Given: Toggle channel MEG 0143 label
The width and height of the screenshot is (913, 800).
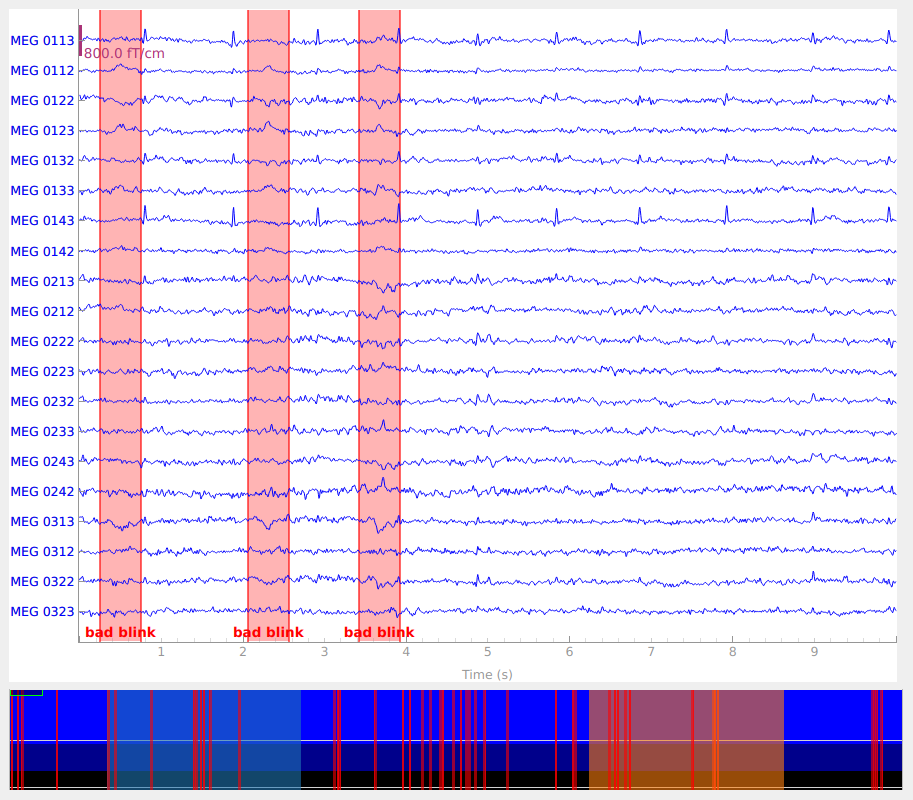Looking at the screenshot, I should tap(42, 221).
